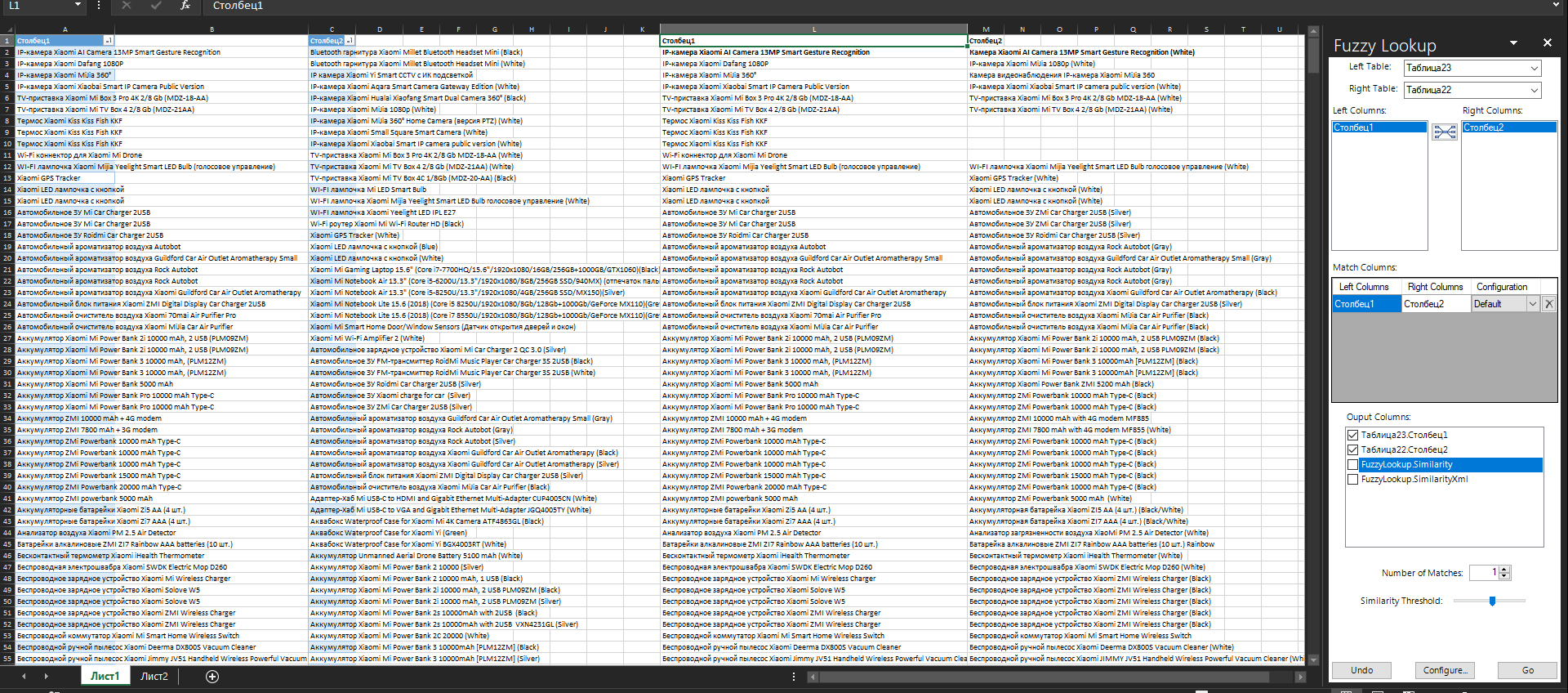Click the cancel entry X in formula bar

tap(126, 6)
